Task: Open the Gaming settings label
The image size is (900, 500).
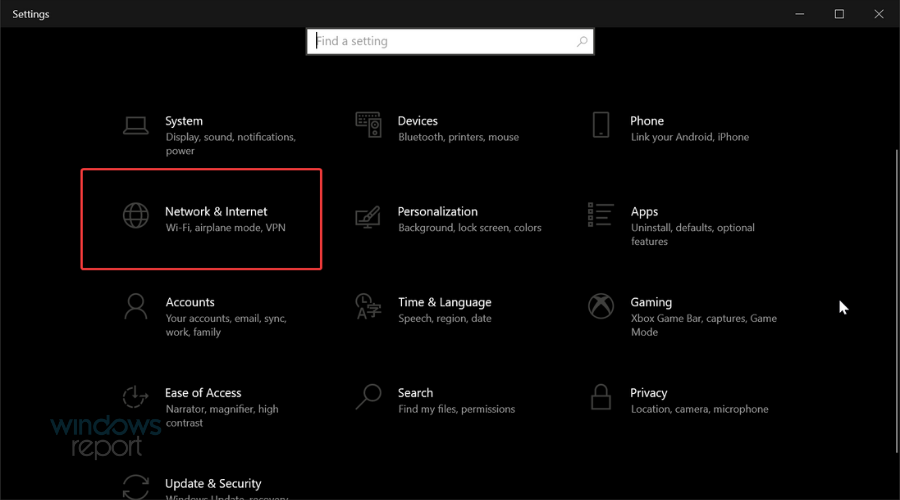Action: click(651, 302)
